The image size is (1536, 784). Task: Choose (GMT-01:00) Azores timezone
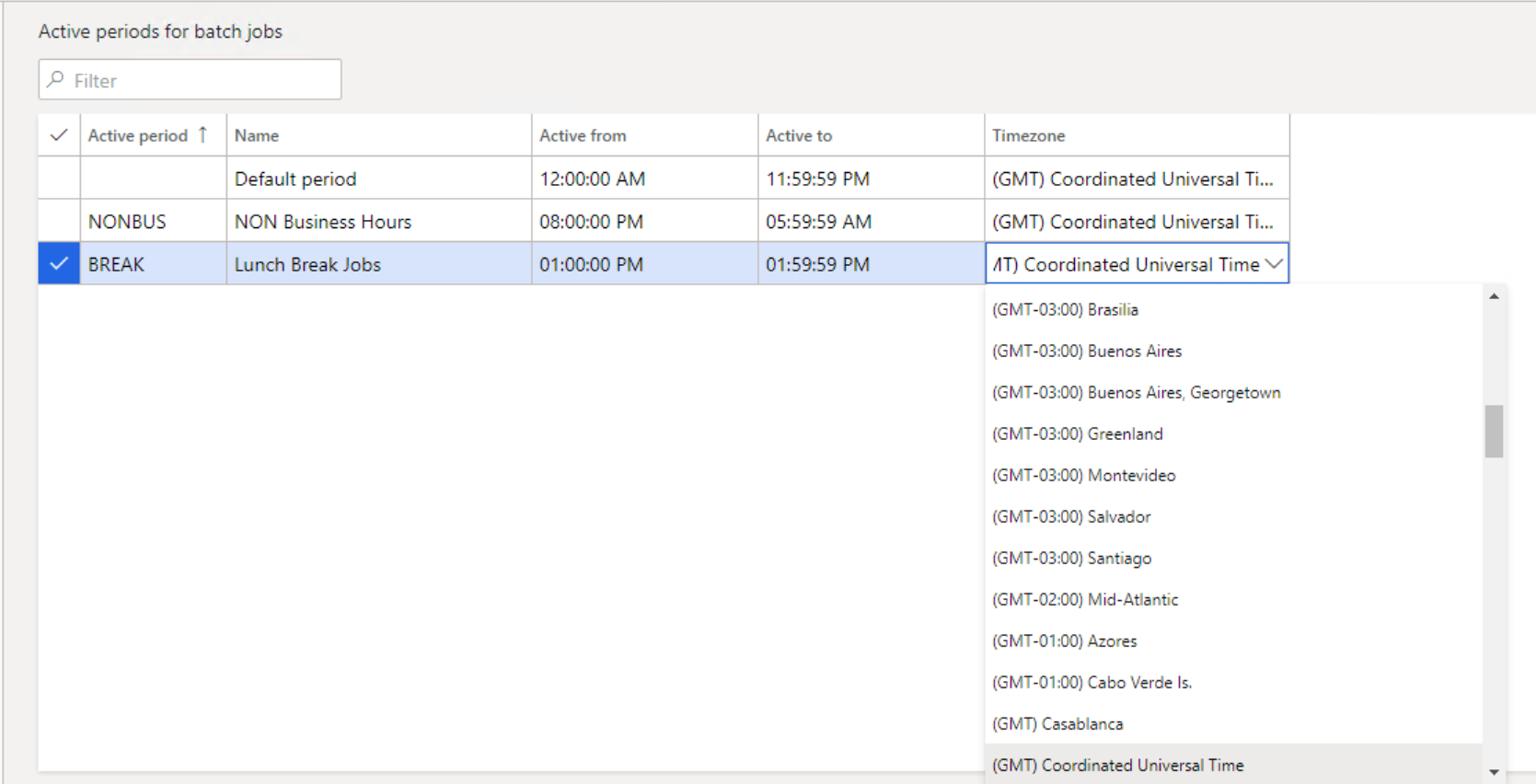(1233, 640)
